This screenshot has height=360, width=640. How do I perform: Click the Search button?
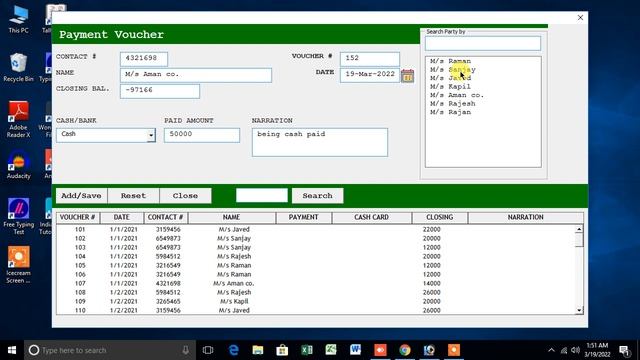pyautogui.click(x=318, y=196)
